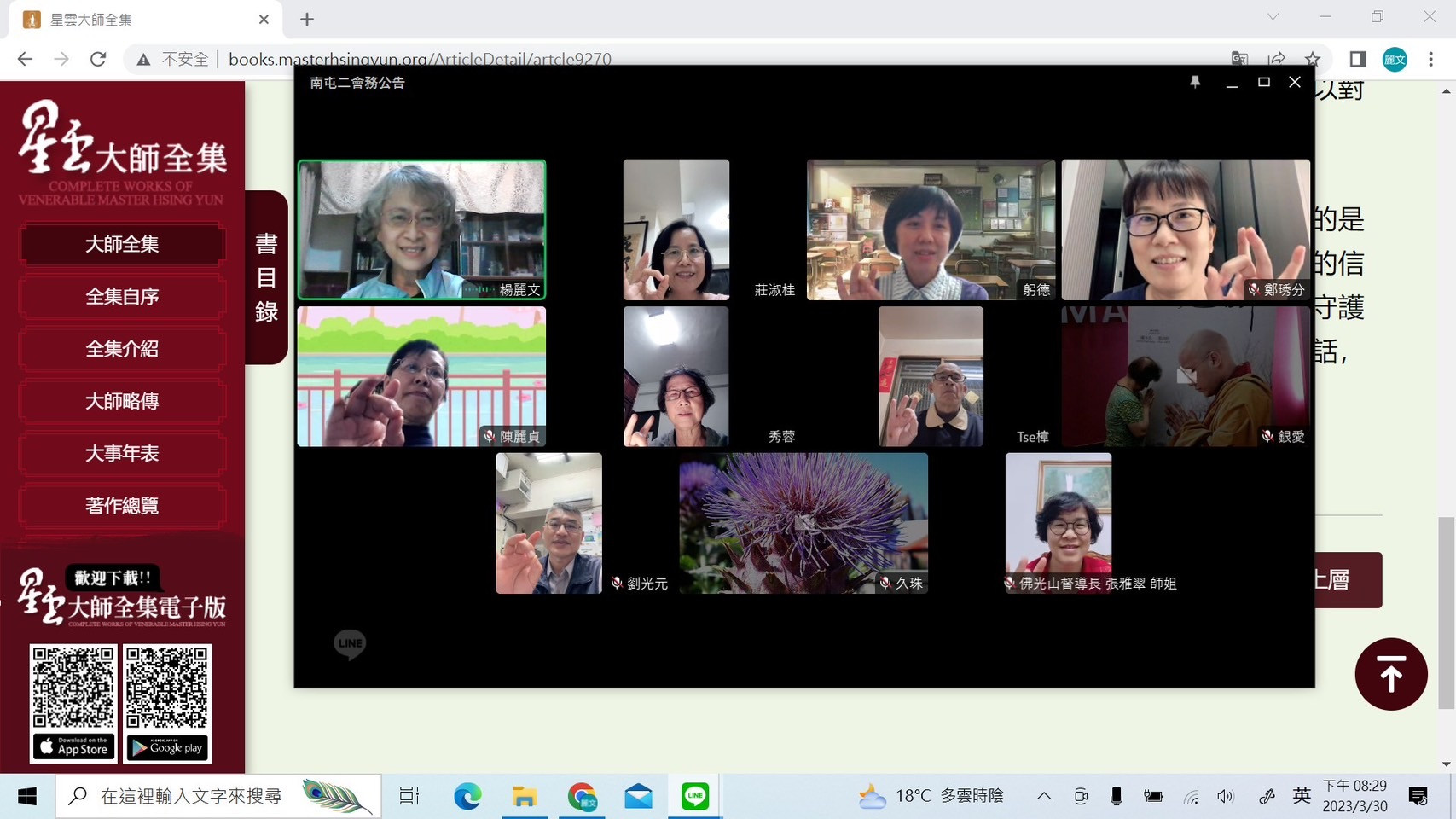Expand the 書目錄 side tab
The width and height of the screenshot is (1456, 819).
click(x=266, y=277)
